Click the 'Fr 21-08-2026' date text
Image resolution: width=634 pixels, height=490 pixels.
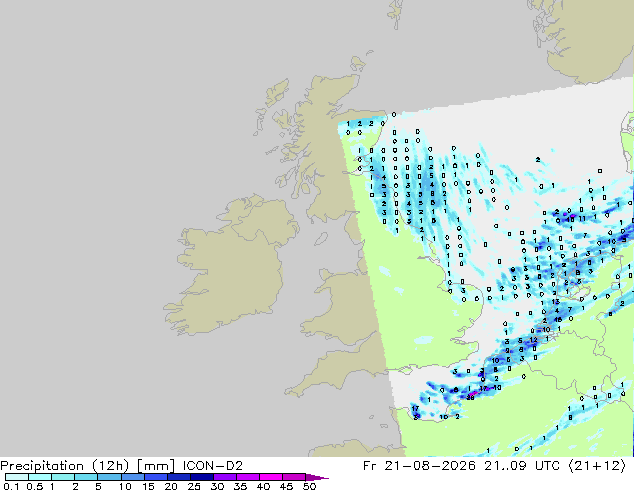point(419,466)
